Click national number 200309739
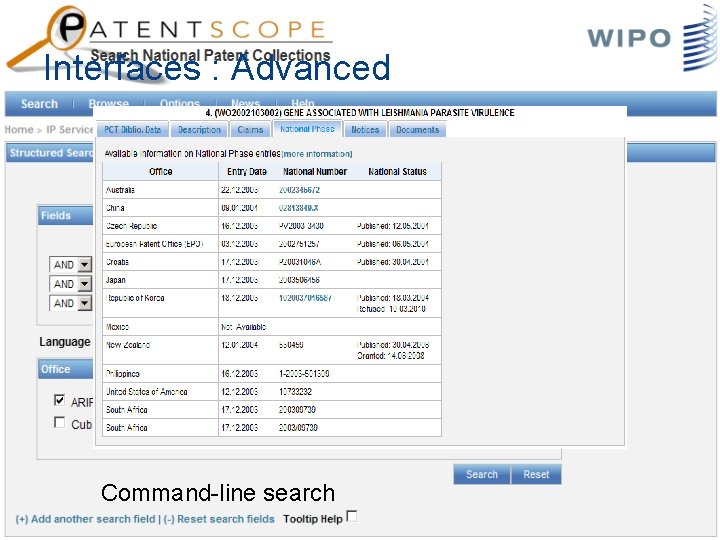Image resolution: width=720 pixels, height=540 pixels. [297, 410]
